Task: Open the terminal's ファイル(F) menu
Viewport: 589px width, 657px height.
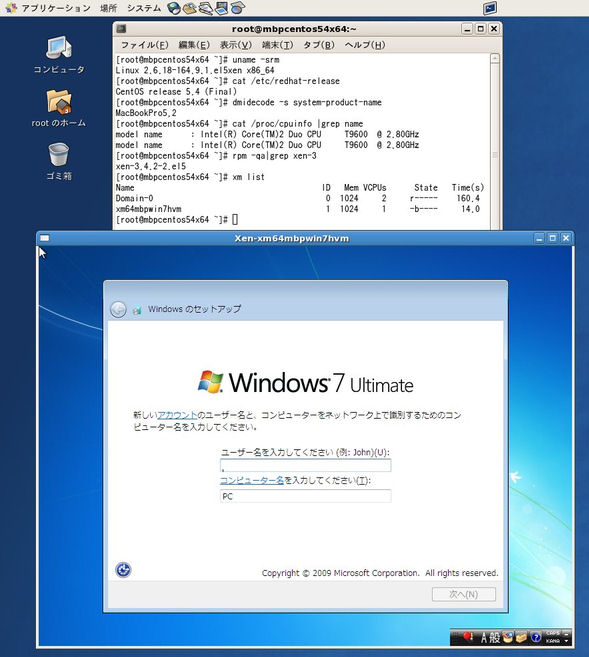Action: point(144,45)
